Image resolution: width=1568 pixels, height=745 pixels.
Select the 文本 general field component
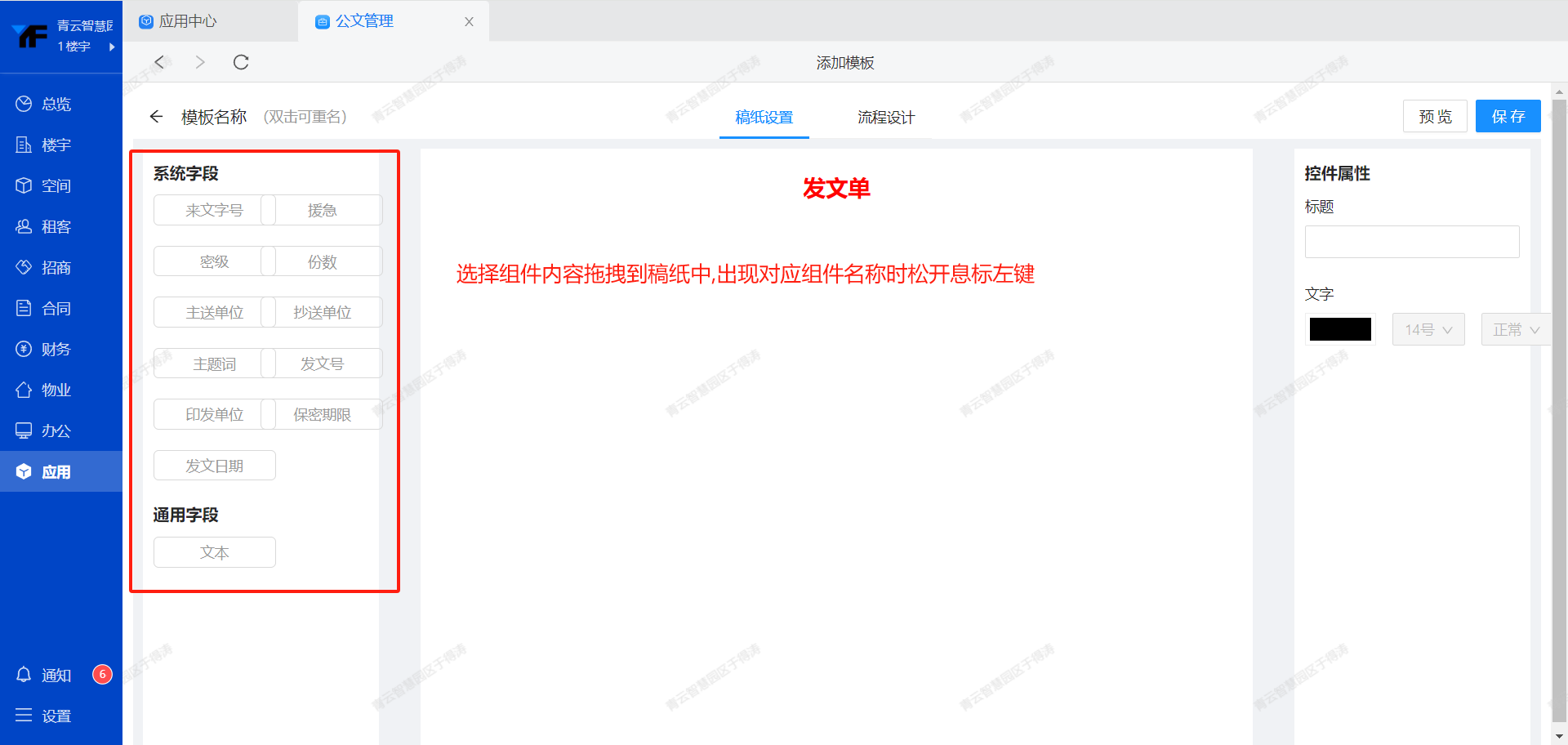pyautogui.click(x=215, y=552)
